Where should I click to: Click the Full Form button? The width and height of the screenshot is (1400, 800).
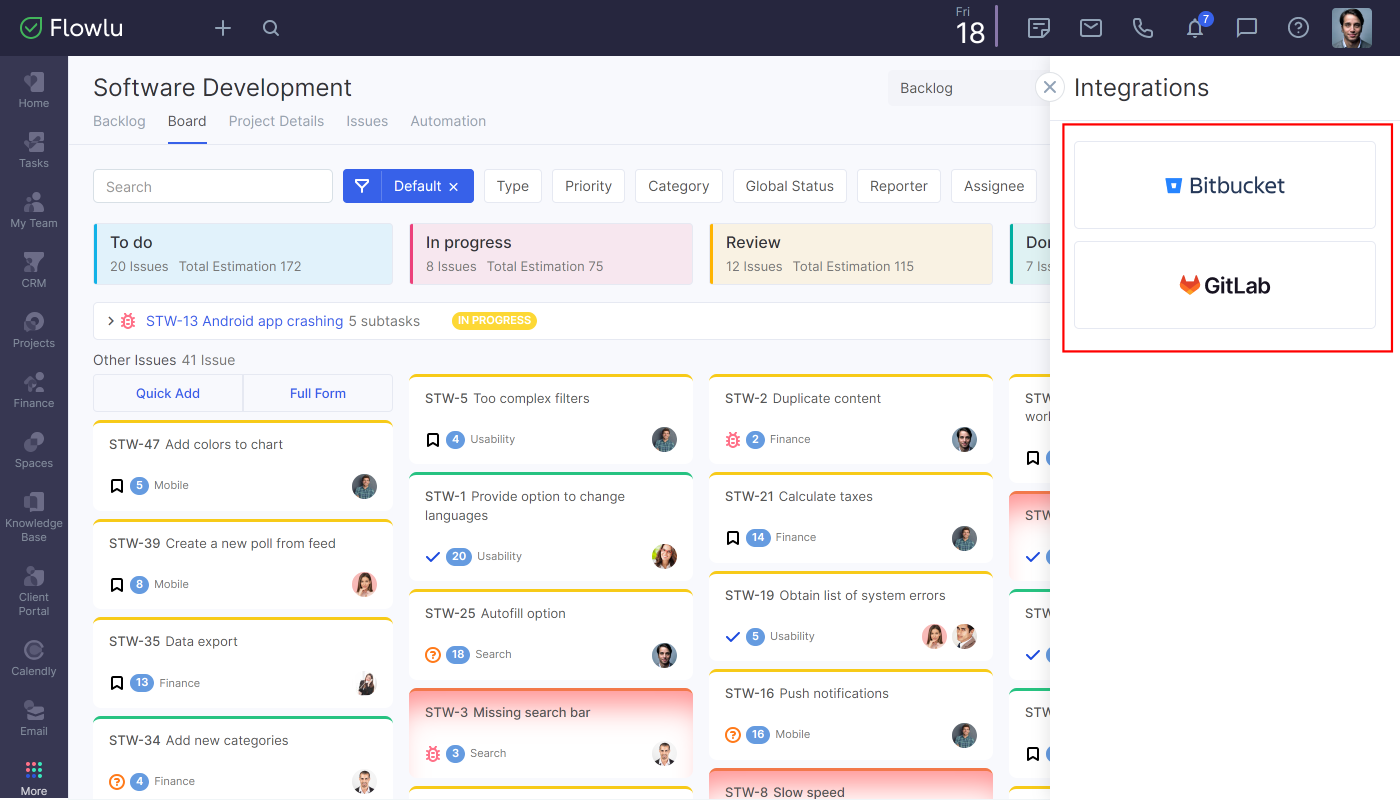point(318,393)
